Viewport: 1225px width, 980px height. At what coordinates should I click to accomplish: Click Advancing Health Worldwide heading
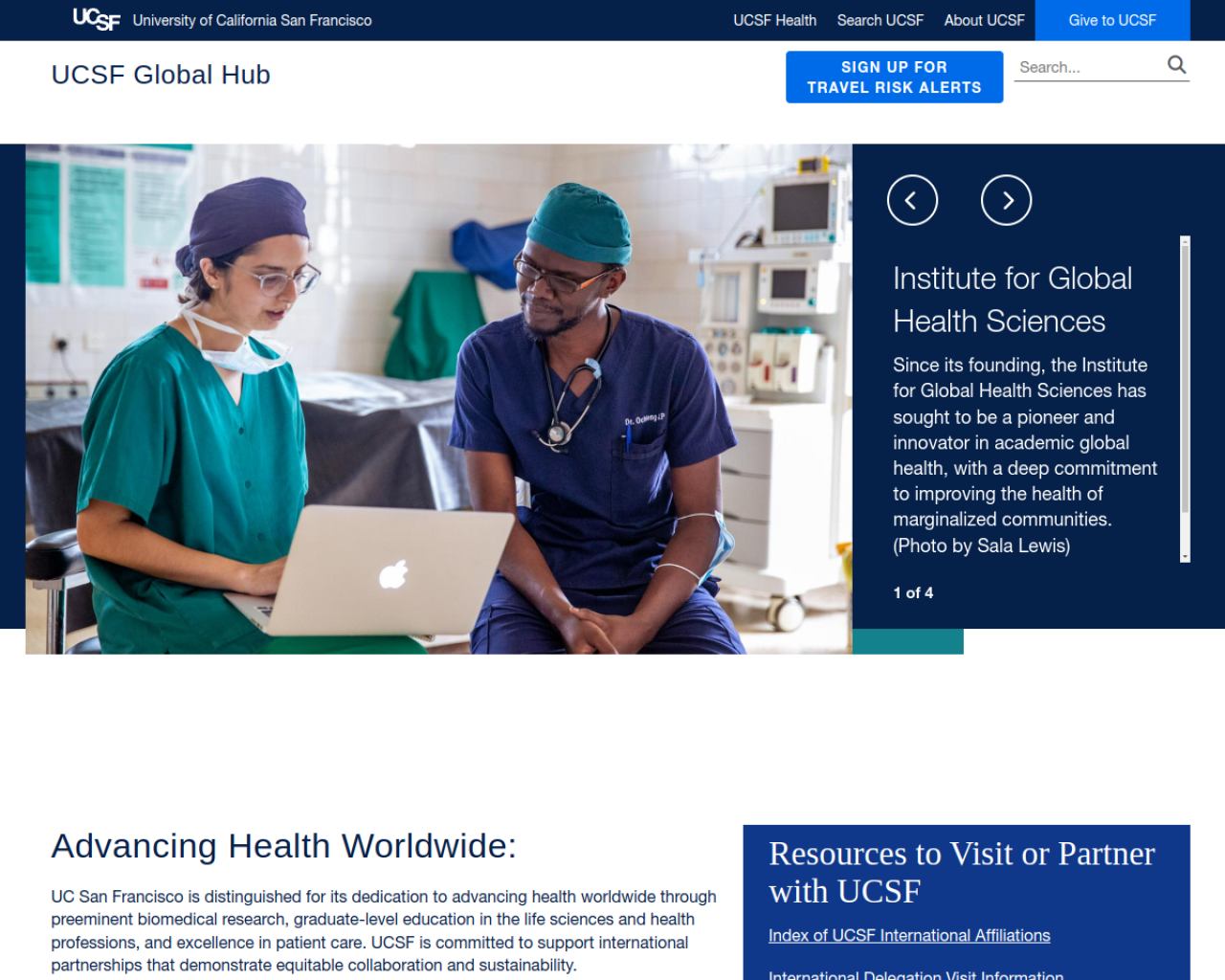(283, 846)
